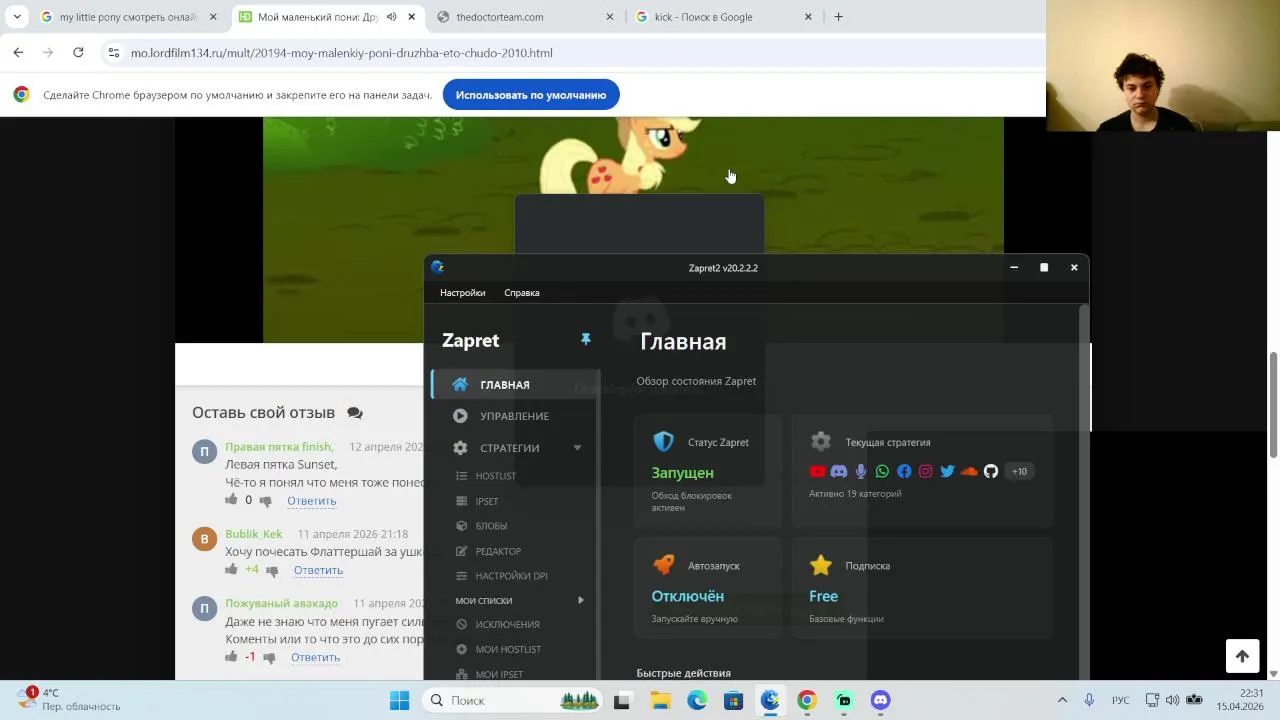The height and width of the screenshot is (720, 1280).
Task: Open Chrome tab search dropdown
Action: pyautogui.click(x=17, y=17)
